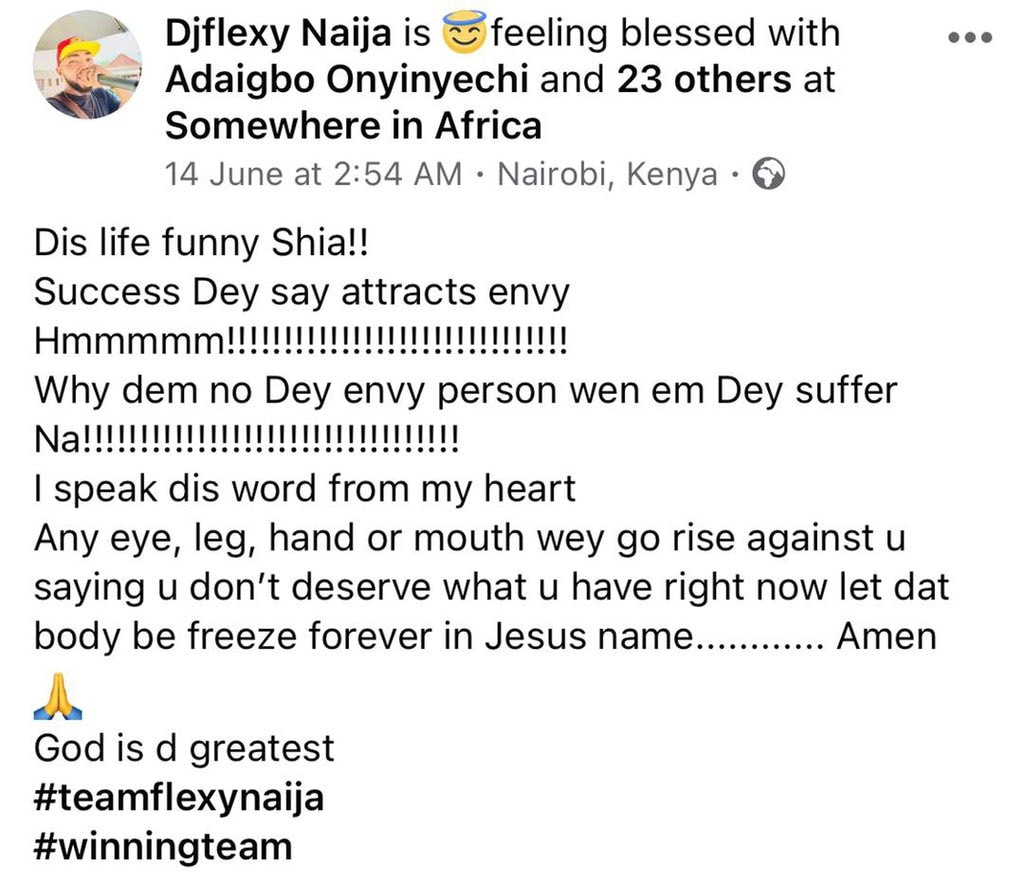Click the feeling blessed status text
Screen dimensions: 1024x884
(665, 33)
